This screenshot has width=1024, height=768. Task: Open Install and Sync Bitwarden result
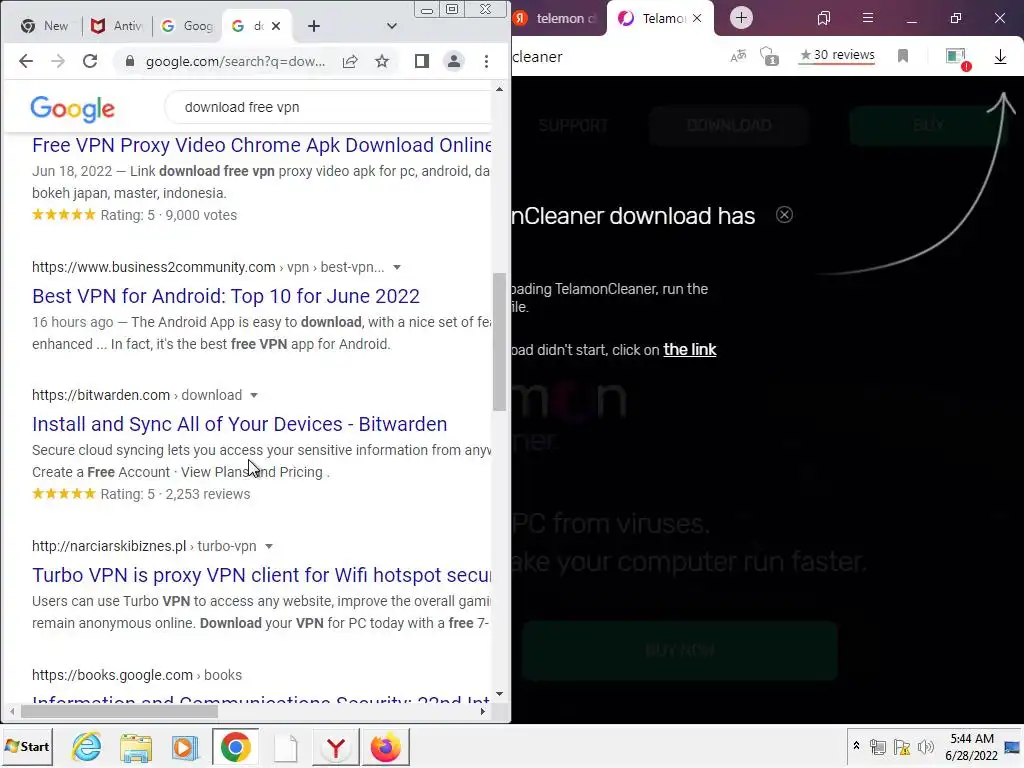point(240,424)
